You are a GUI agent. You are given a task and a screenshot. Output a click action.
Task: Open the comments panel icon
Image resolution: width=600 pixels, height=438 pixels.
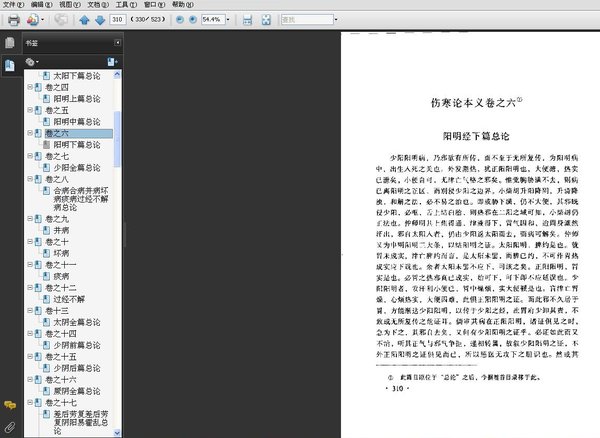coord(10,405)
